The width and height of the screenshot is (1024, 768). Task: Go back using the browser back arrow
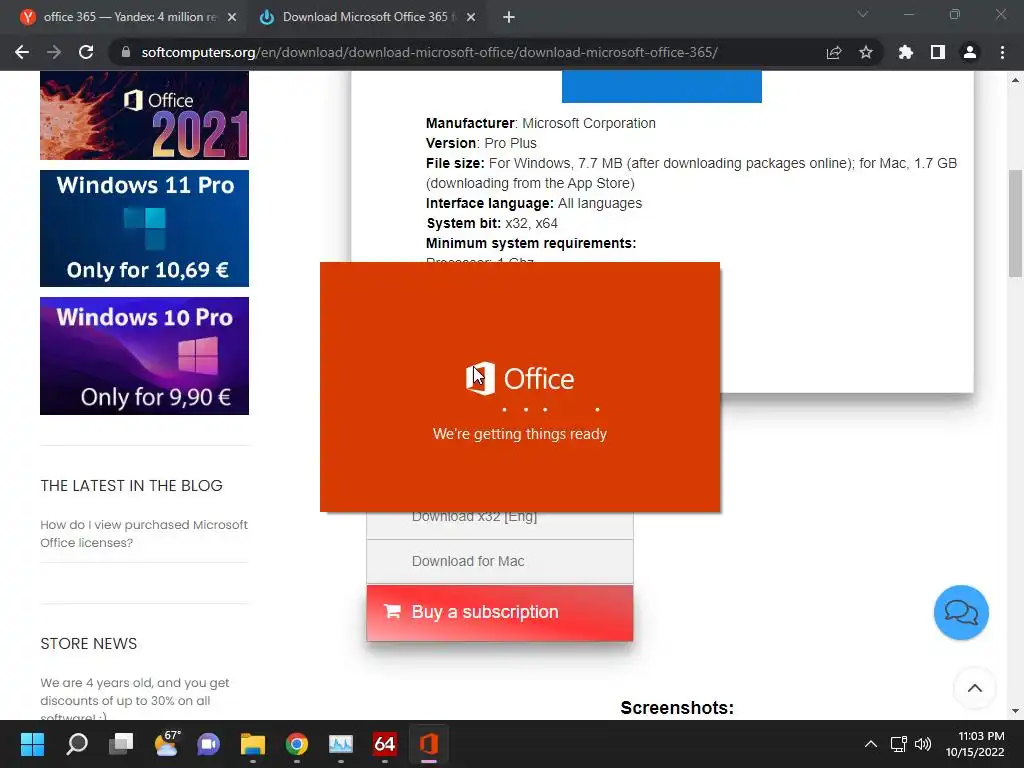[22, 52]
